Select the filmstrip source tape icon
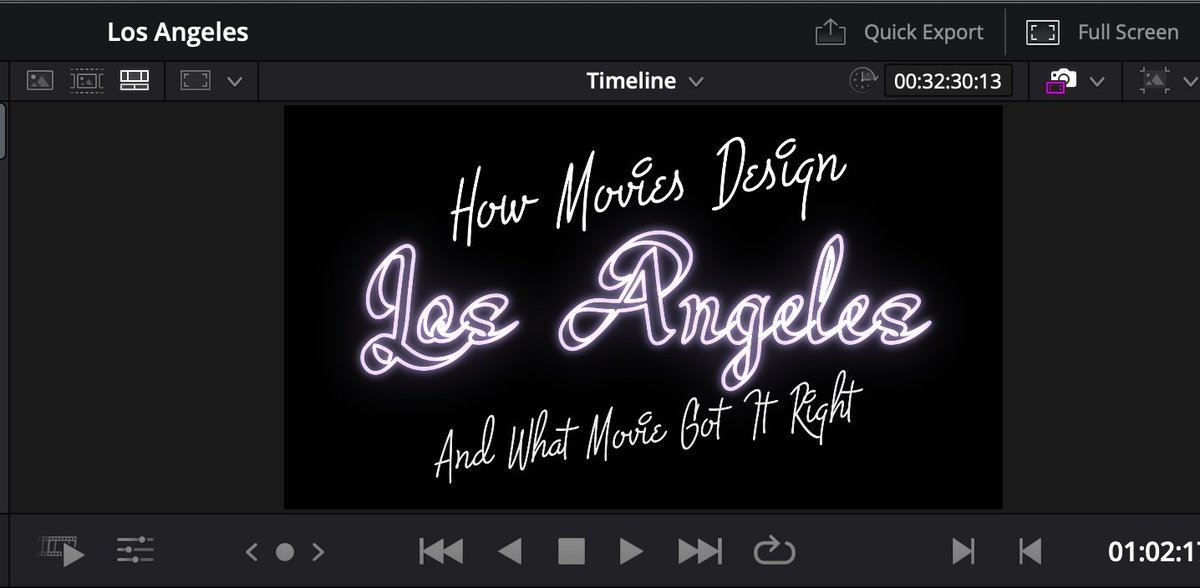1200x588 pixels. pyautogui.click(x=87, y=81)
